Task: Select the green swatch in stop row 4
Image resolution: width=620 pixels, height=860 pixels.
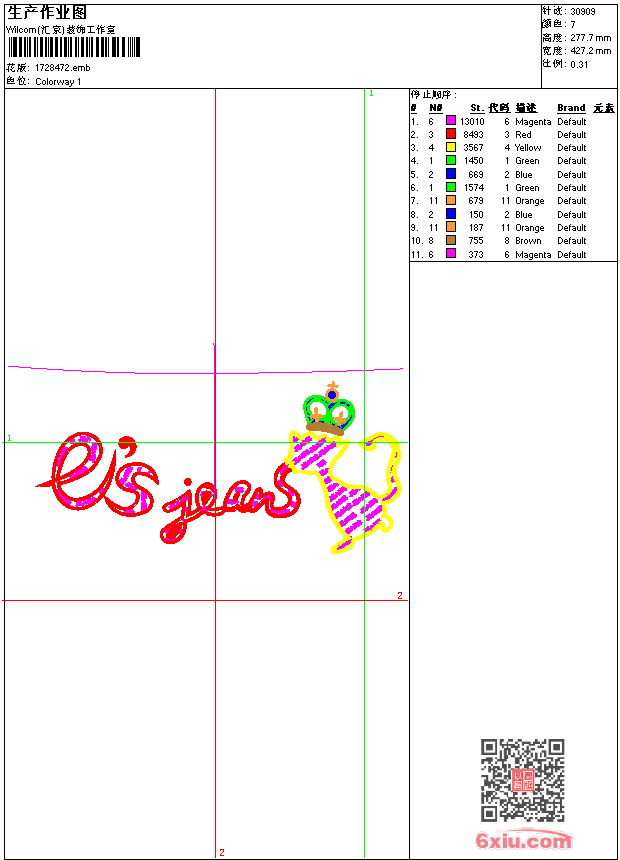Action: pos(450,160)
